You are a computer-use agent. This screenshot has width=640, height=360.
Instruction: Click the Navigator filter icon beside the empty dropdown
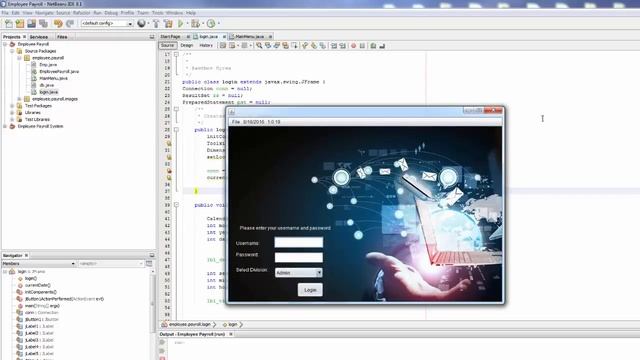tap(149, 264)
